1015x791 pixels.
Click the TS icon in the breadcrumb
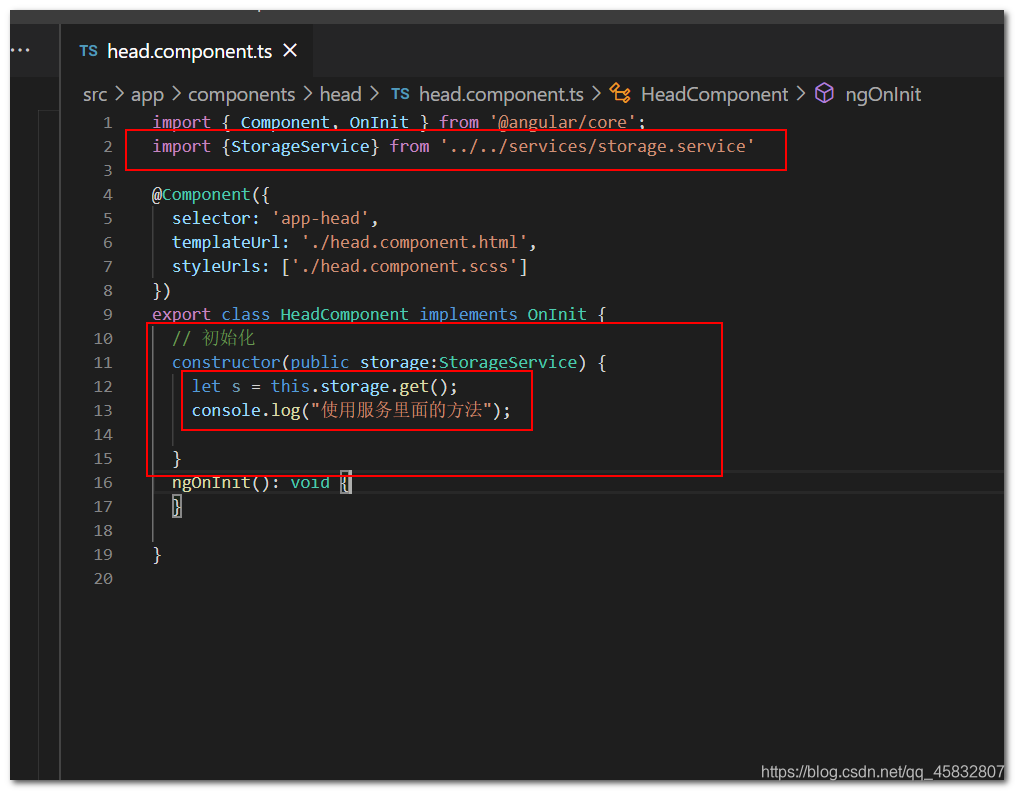pos(400,95)
